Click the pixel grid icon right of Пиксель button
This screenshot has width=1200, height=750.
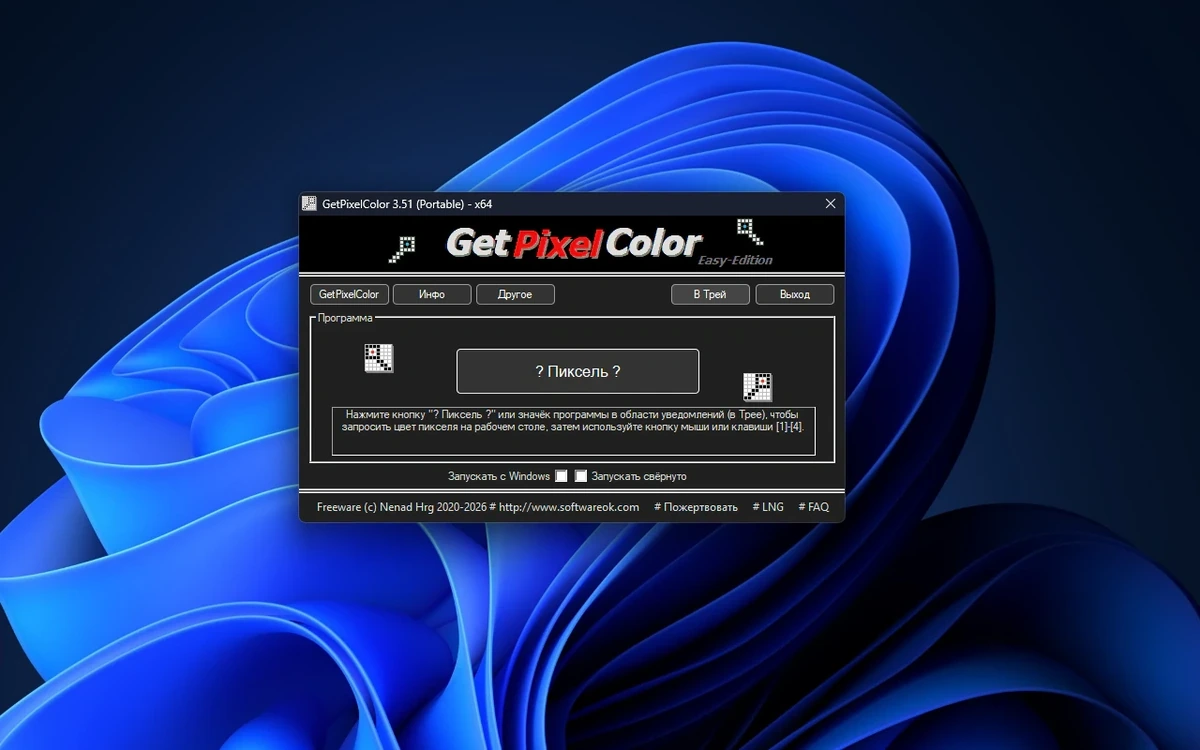tap(757, 387)
